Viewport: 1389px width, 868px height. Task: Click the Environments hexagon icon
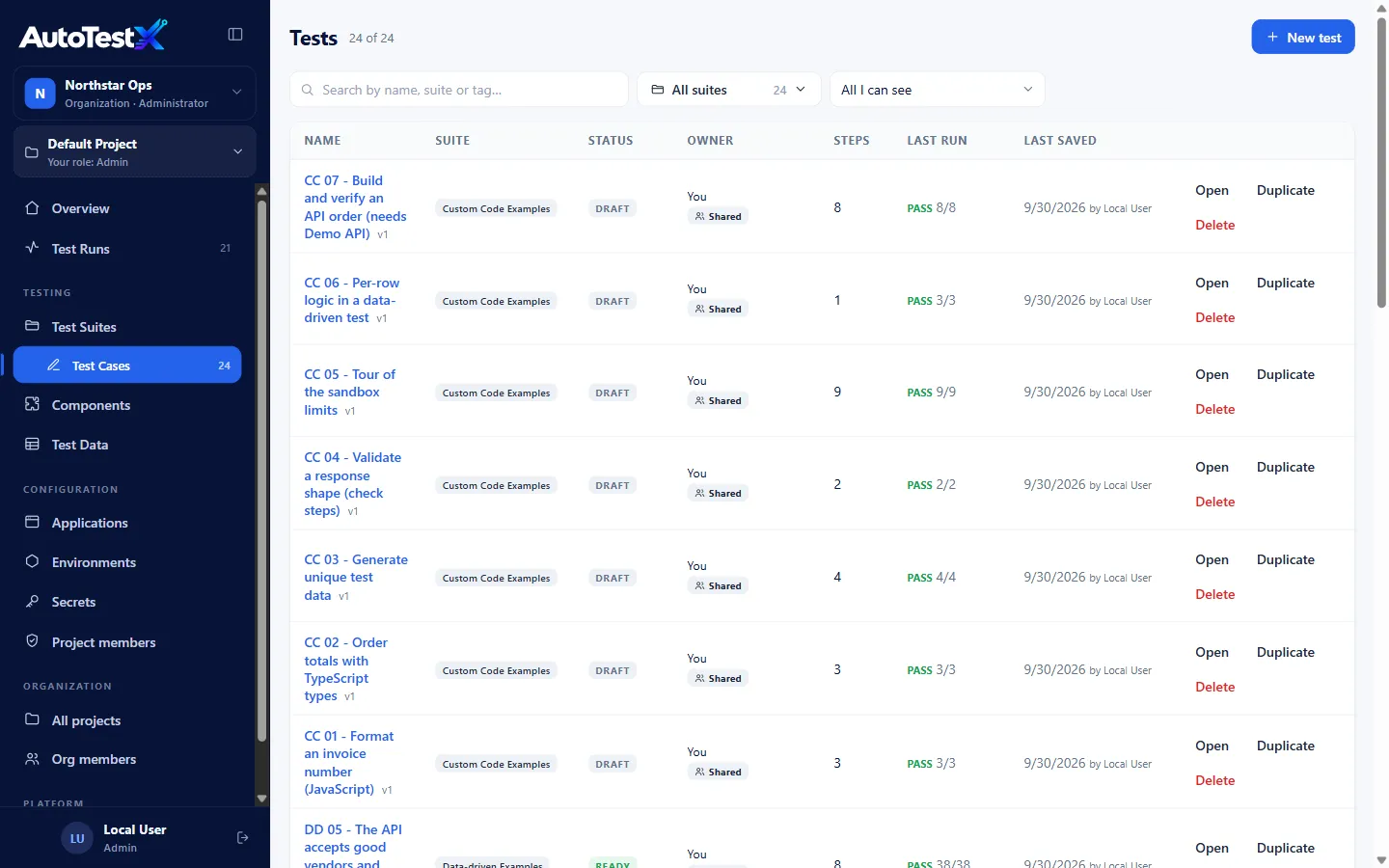(x=32, y=561)
